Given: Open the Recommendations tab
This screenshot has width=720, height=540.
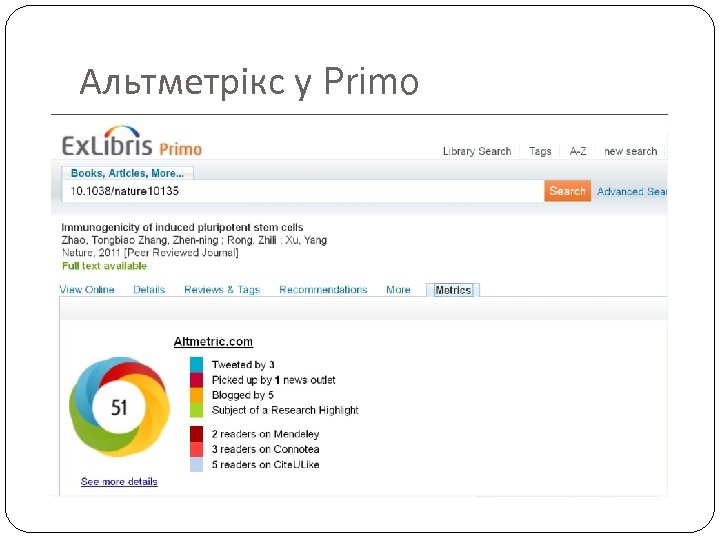Looking at the screenshot, I should pyautogui.click(x=323, y=290).
